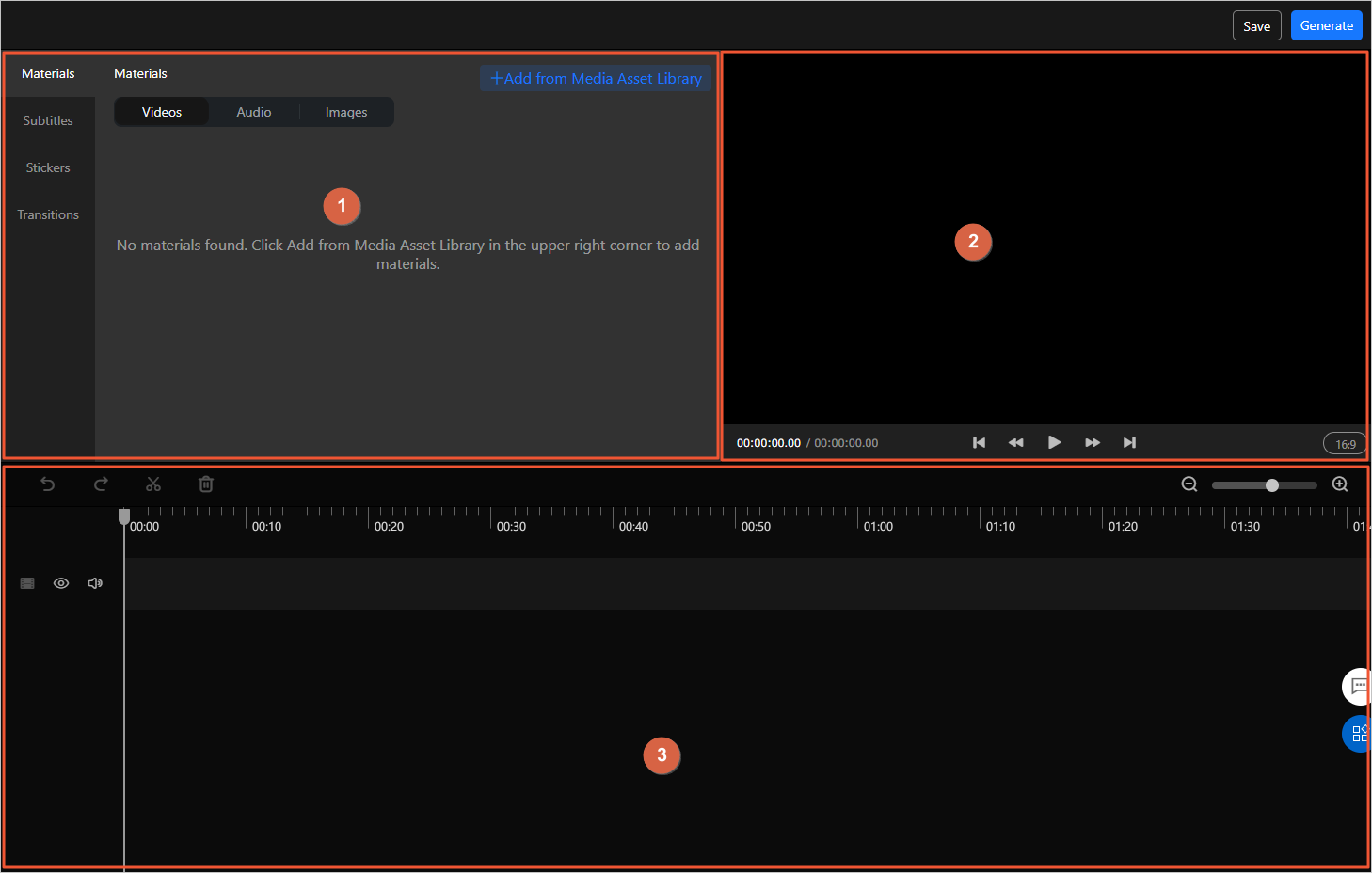This screenshot has width=1372, height=873.
Task: Jump to the start of the preview
Action: (x=979, y=442)
